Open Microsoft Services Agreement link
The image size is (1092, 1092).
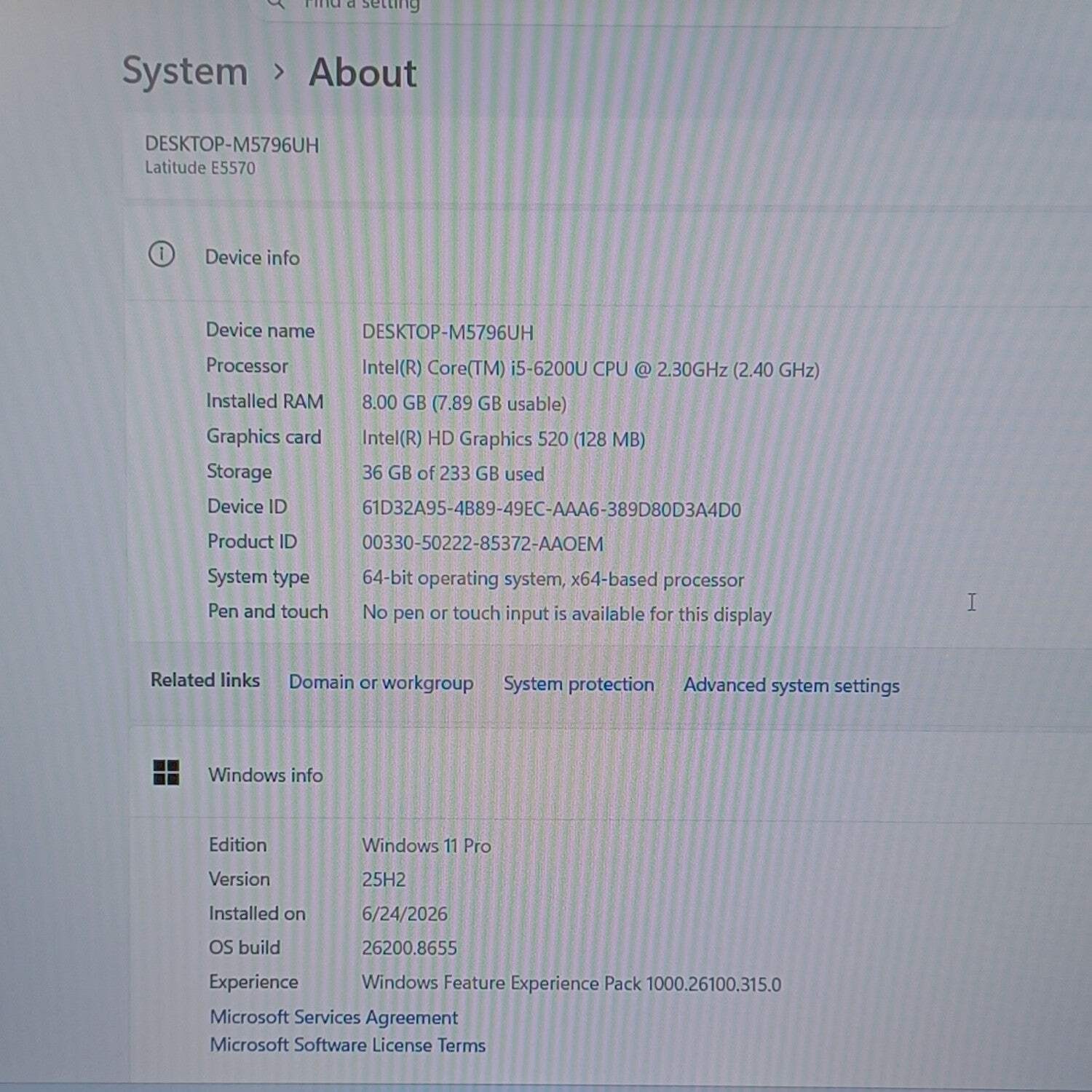[334, 1017]
